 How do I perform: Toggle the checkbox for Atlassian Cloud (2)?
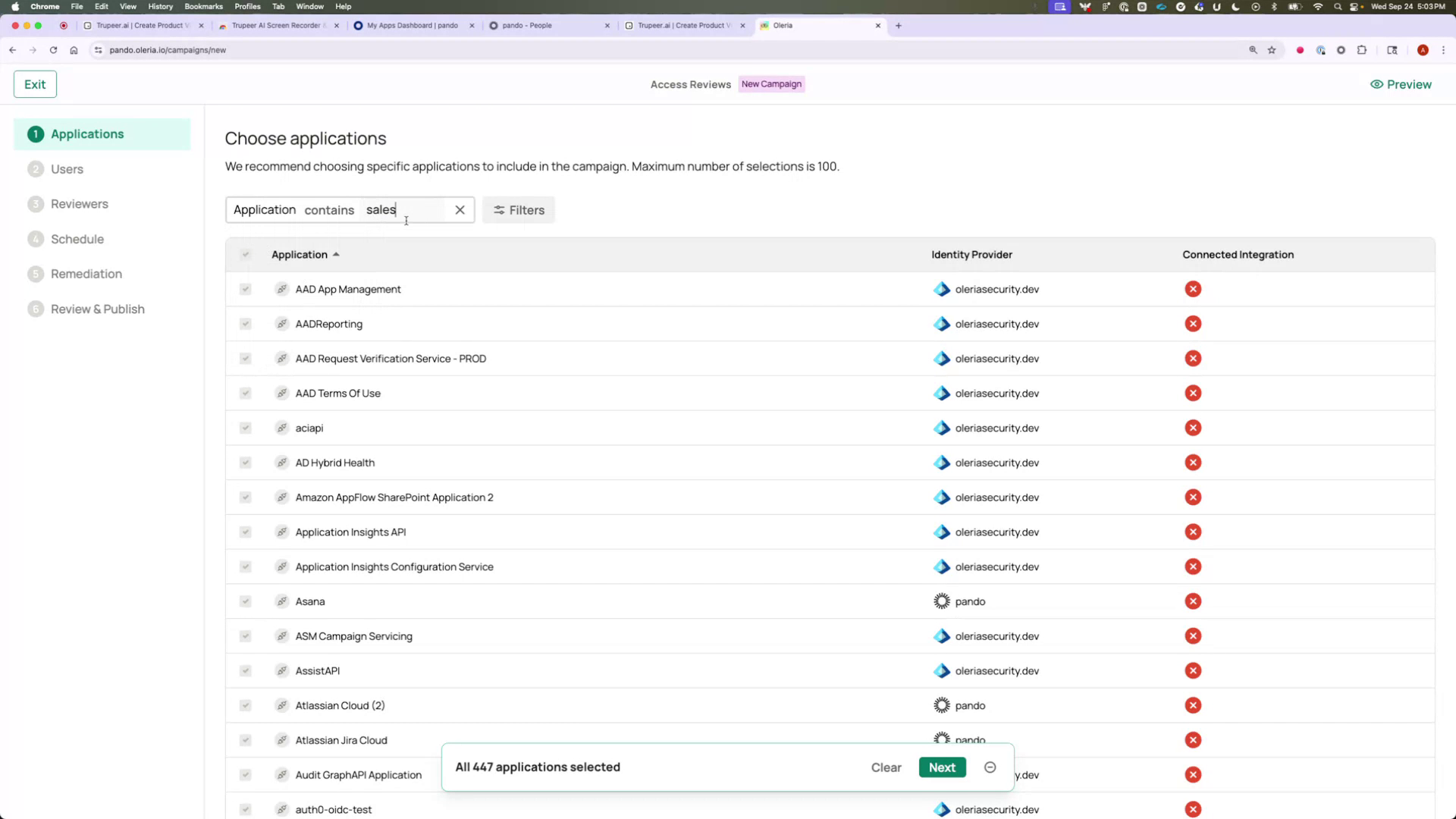(245, 705)
